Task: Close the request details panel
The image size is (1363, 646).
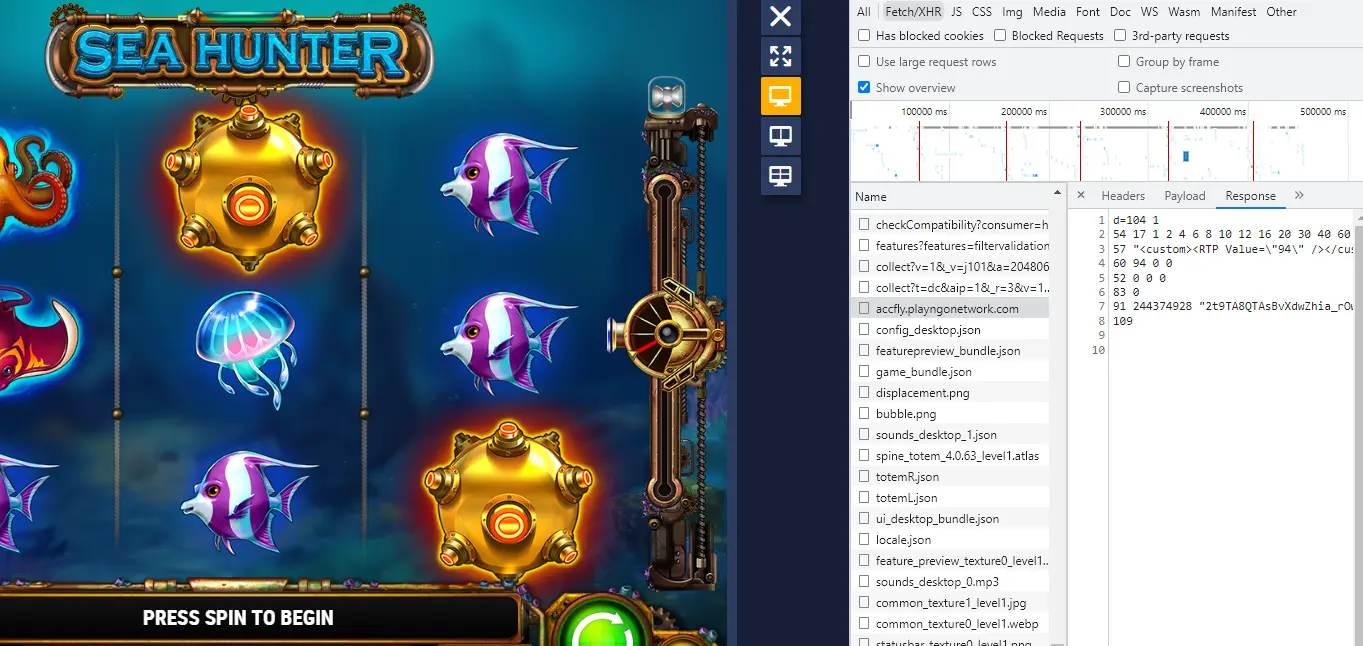Action: point(1080,196)
